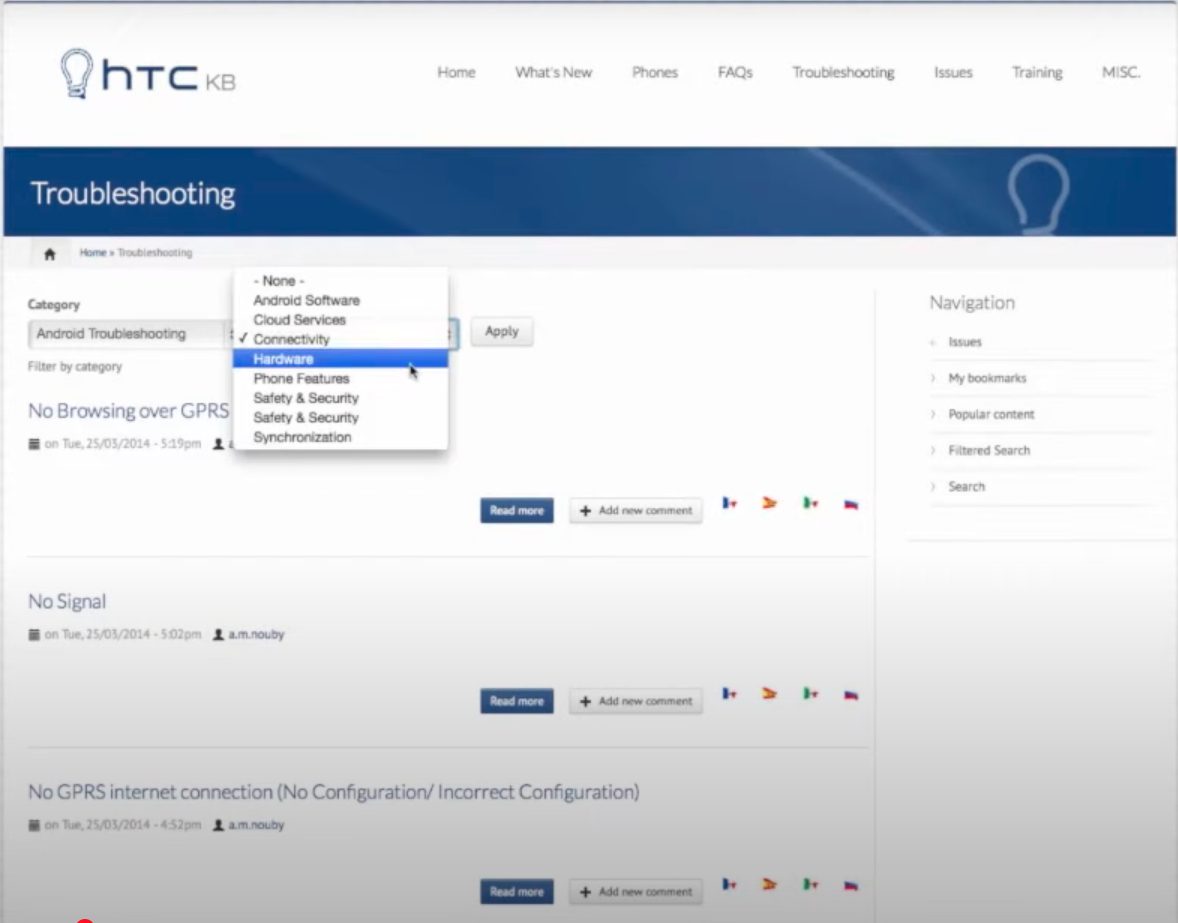Go to FAQs in the top menu

click(735, 72)
